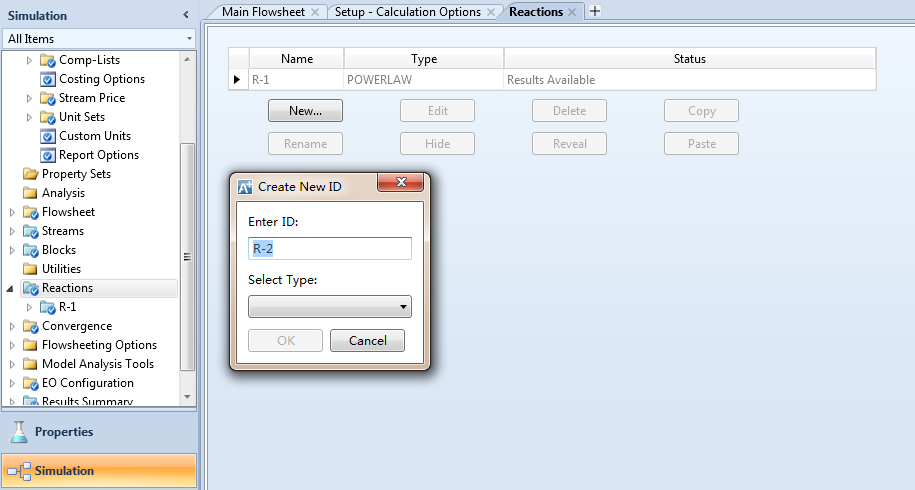The width and height of the screenshot is (915, 490).
Task: Click the R-1 name cell in table
Action: 296,80
